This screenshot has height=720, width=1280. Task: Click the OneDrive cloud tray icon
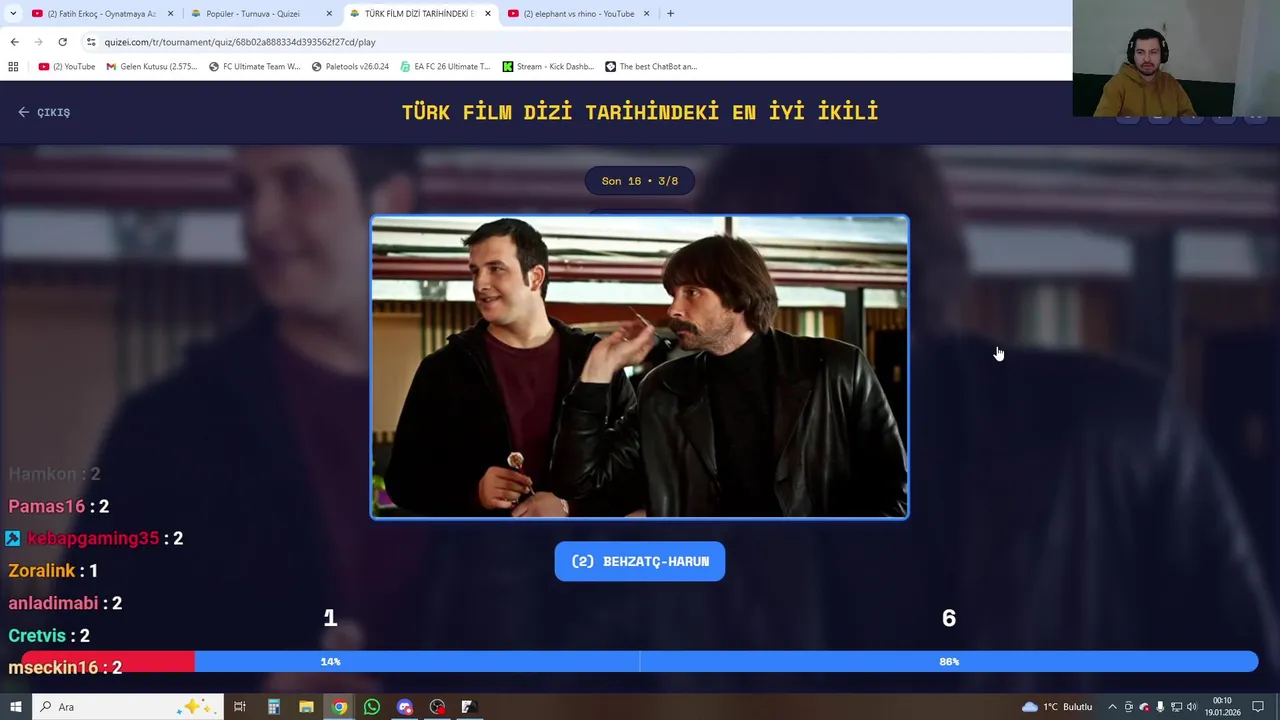pos(1145,707)
